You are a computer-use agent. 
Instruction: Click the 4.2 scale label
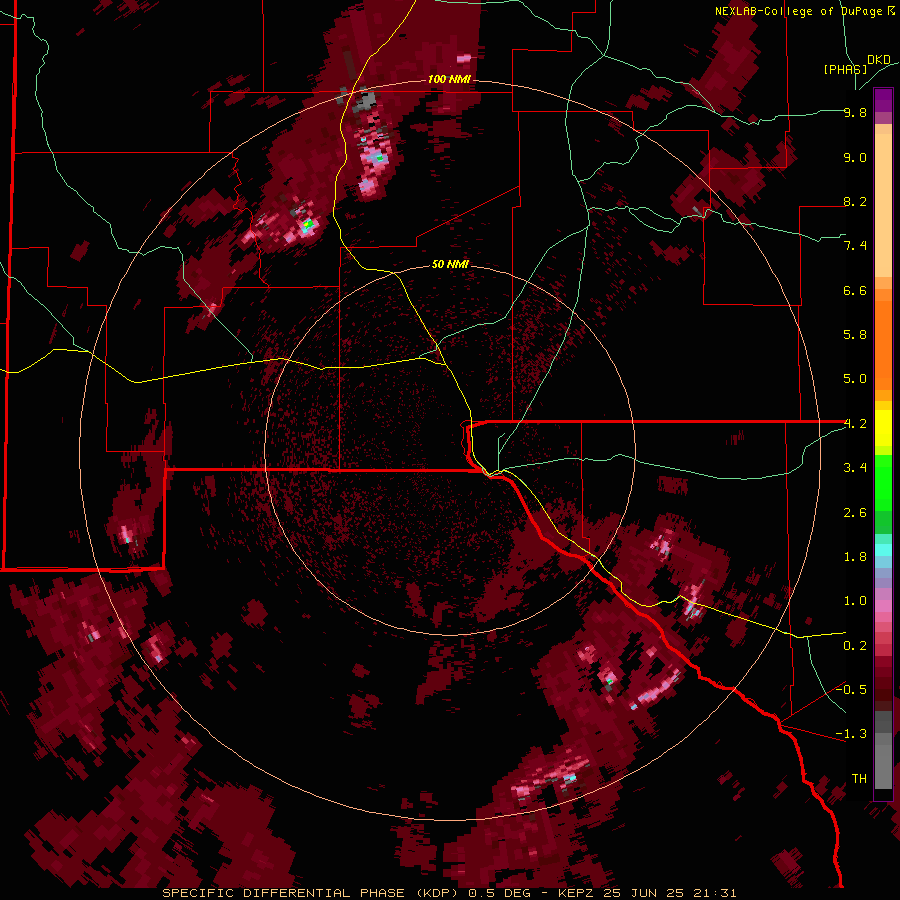855,424
